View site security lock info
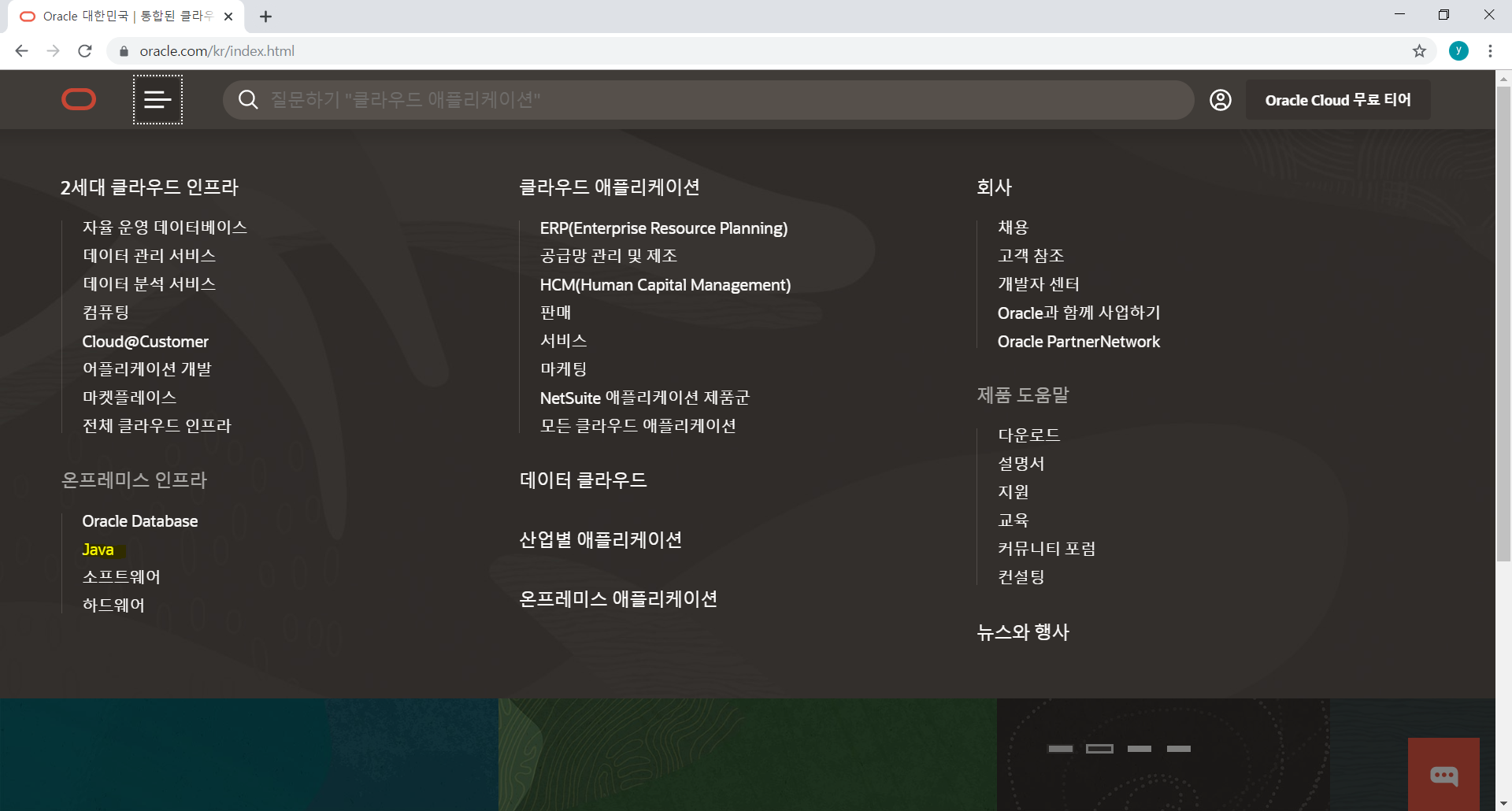 pyautogui.click(x=124, y=51)
